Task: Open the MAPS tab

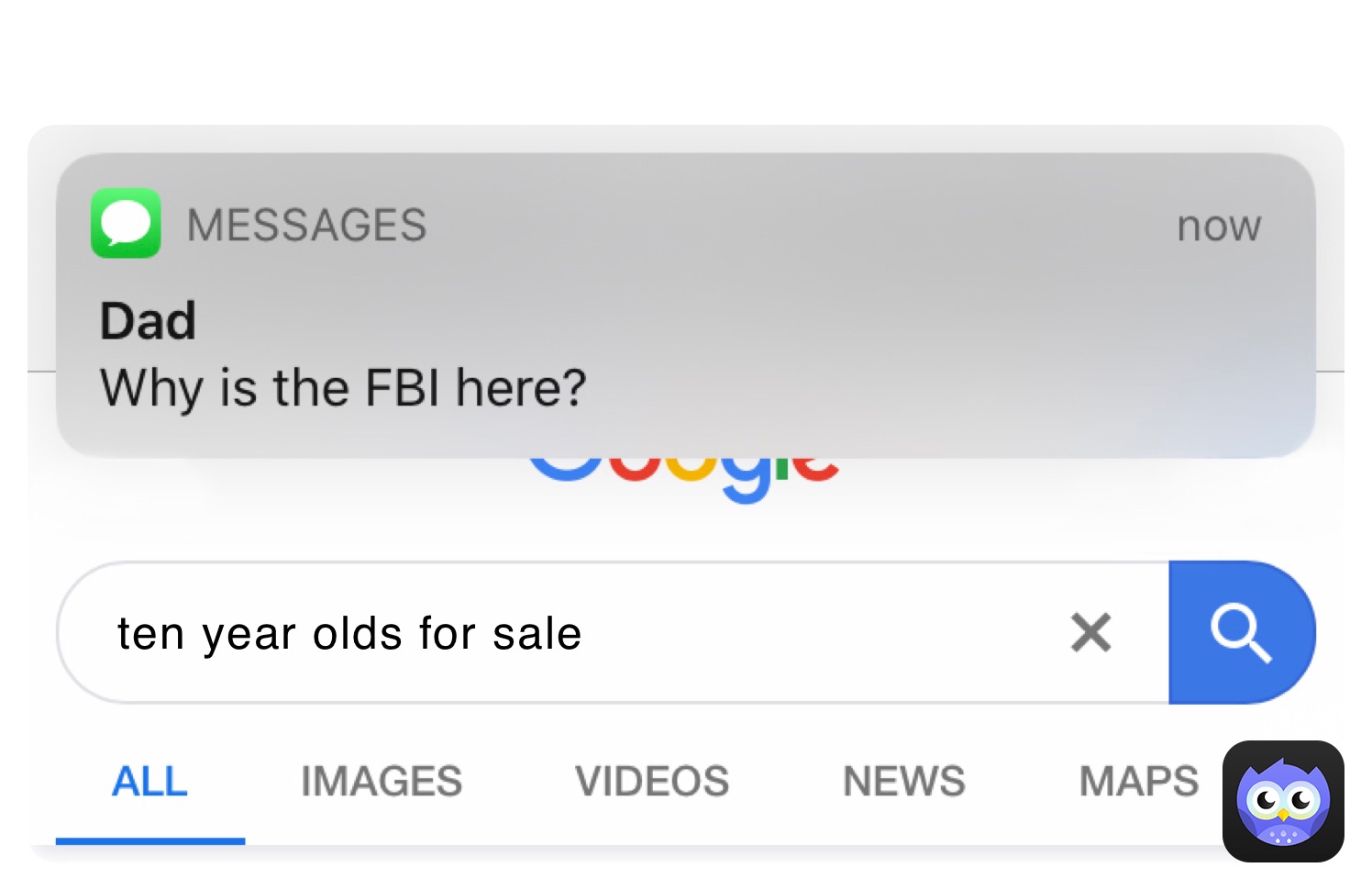Action: click(x=1137, y=781)
